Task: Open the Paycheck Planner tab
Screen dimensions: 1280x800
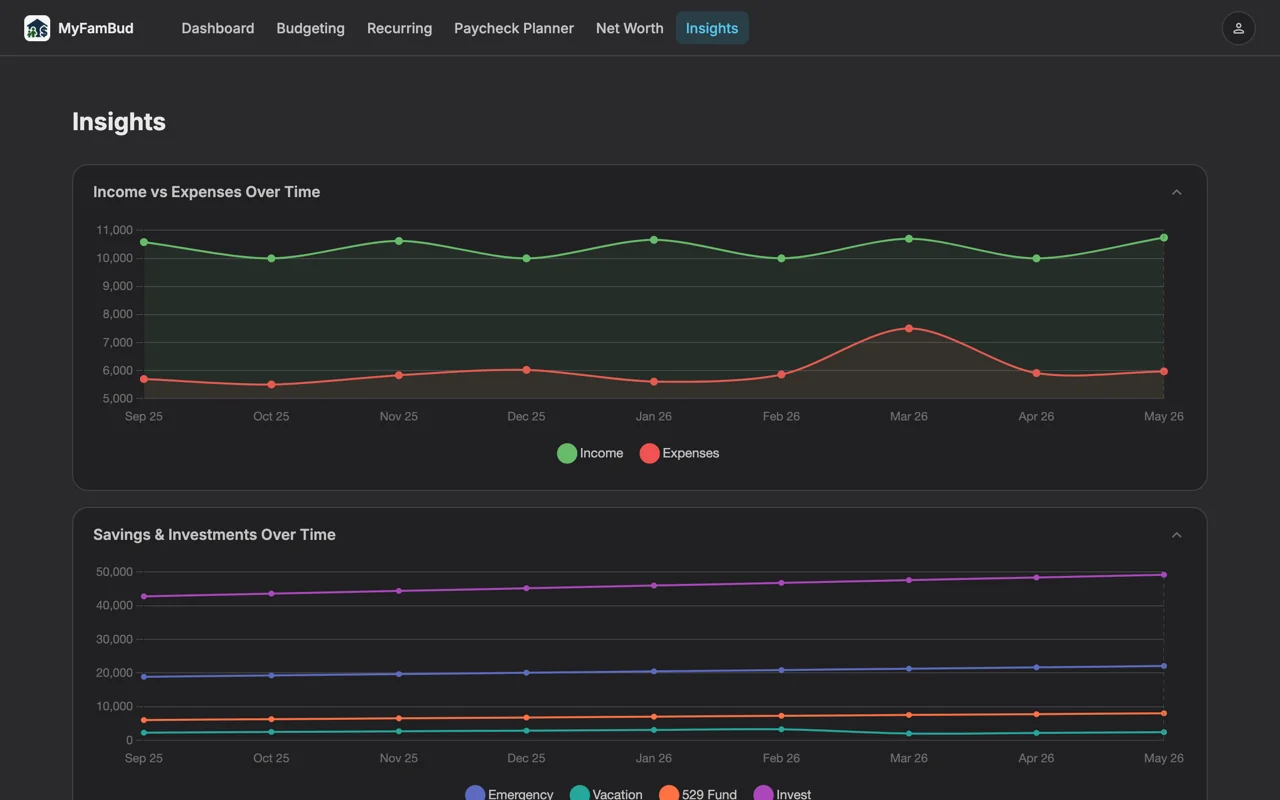Action: click(514, 28)
